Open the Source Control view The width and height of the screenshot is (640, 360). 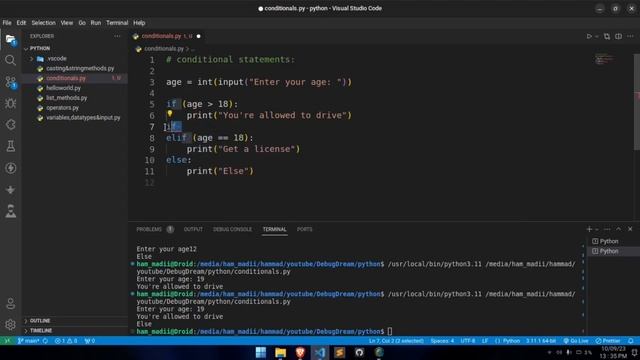tap(11, 82)
